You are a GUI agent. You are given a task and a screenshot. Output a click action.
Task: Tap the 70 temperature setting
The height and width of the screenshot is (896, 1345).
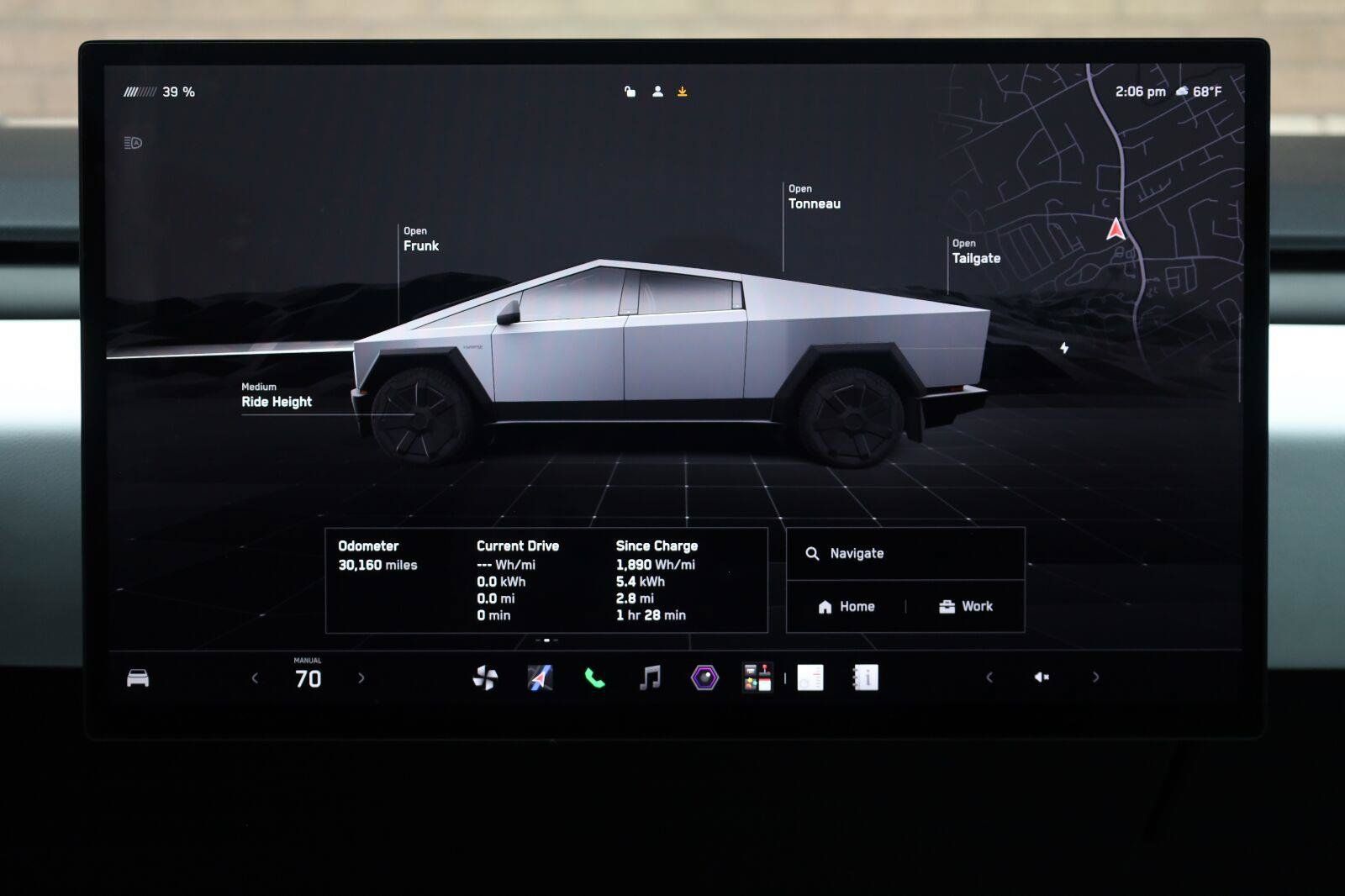[308, 678]
